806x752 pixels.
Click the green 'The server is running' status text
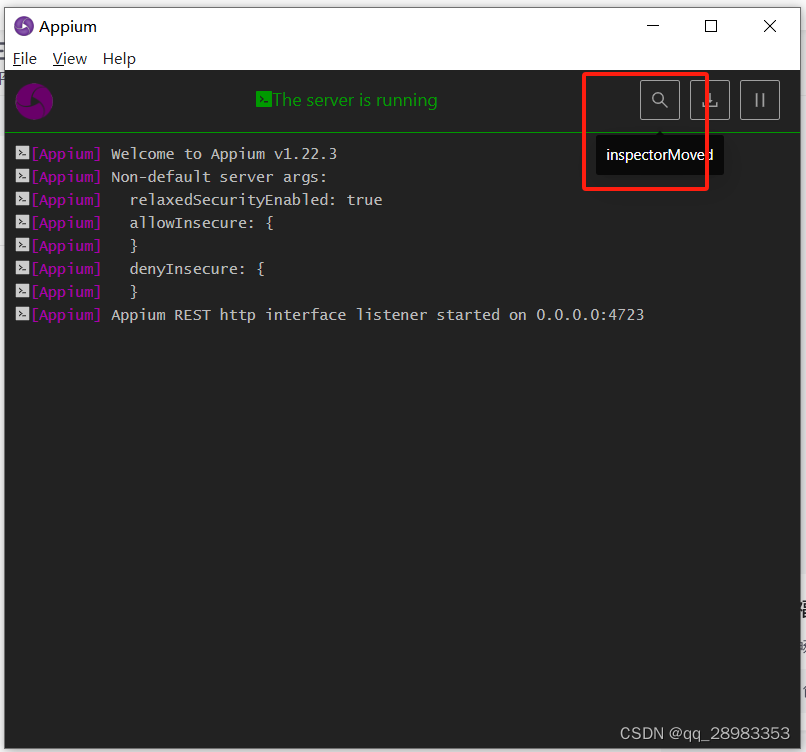pyautogui.click(x=355, y=100)
